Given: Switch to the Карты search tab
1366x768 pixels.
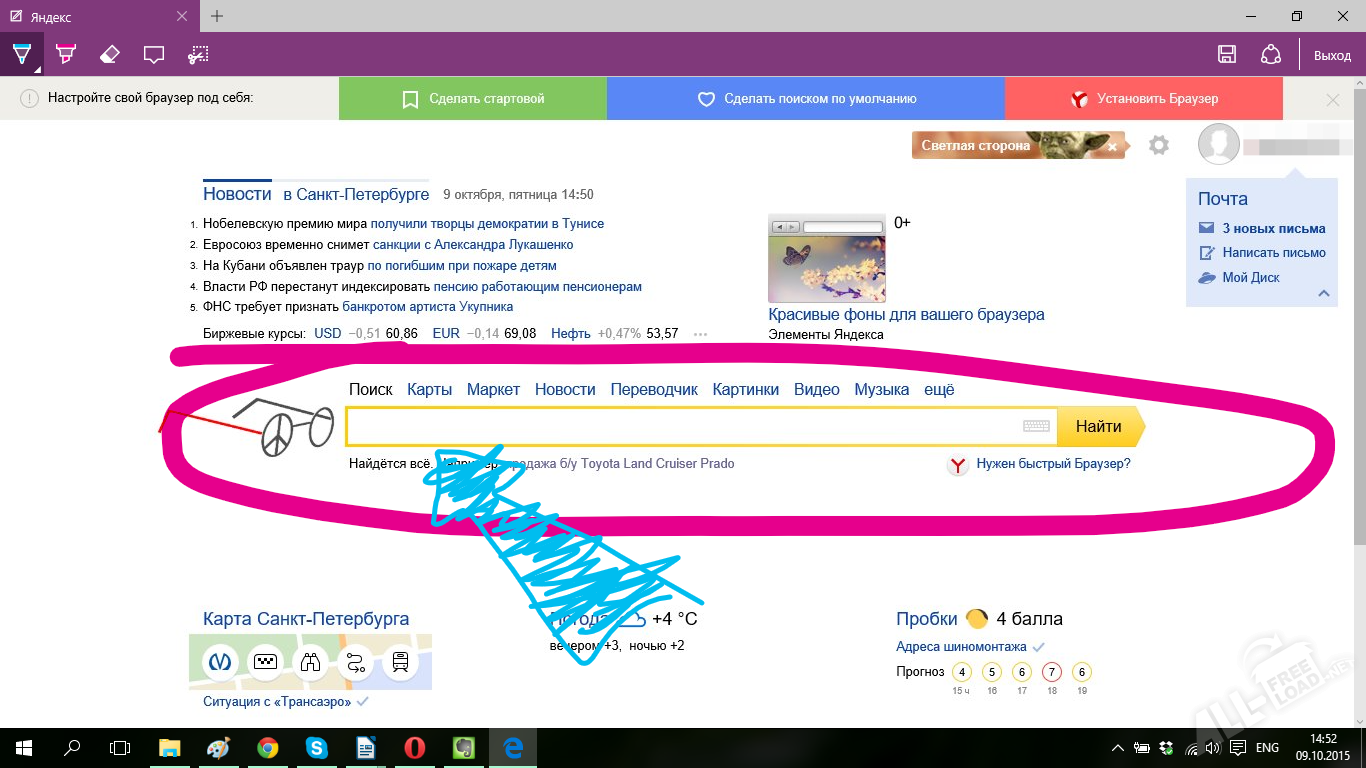Looking at the screenshot, I should (x=430, y=390).
